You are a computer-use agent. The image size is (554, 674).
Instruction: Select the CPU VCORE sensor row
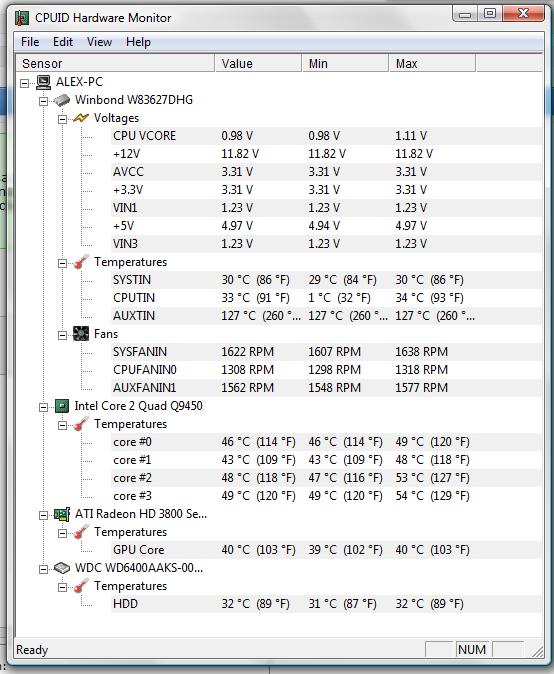coord(326,136)
